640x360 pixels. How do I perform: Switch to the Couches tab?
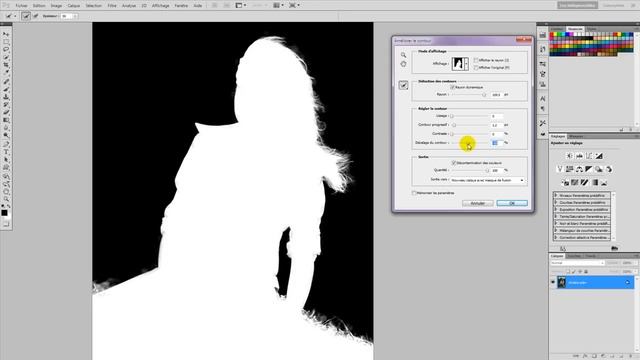[x=574, y=256]
